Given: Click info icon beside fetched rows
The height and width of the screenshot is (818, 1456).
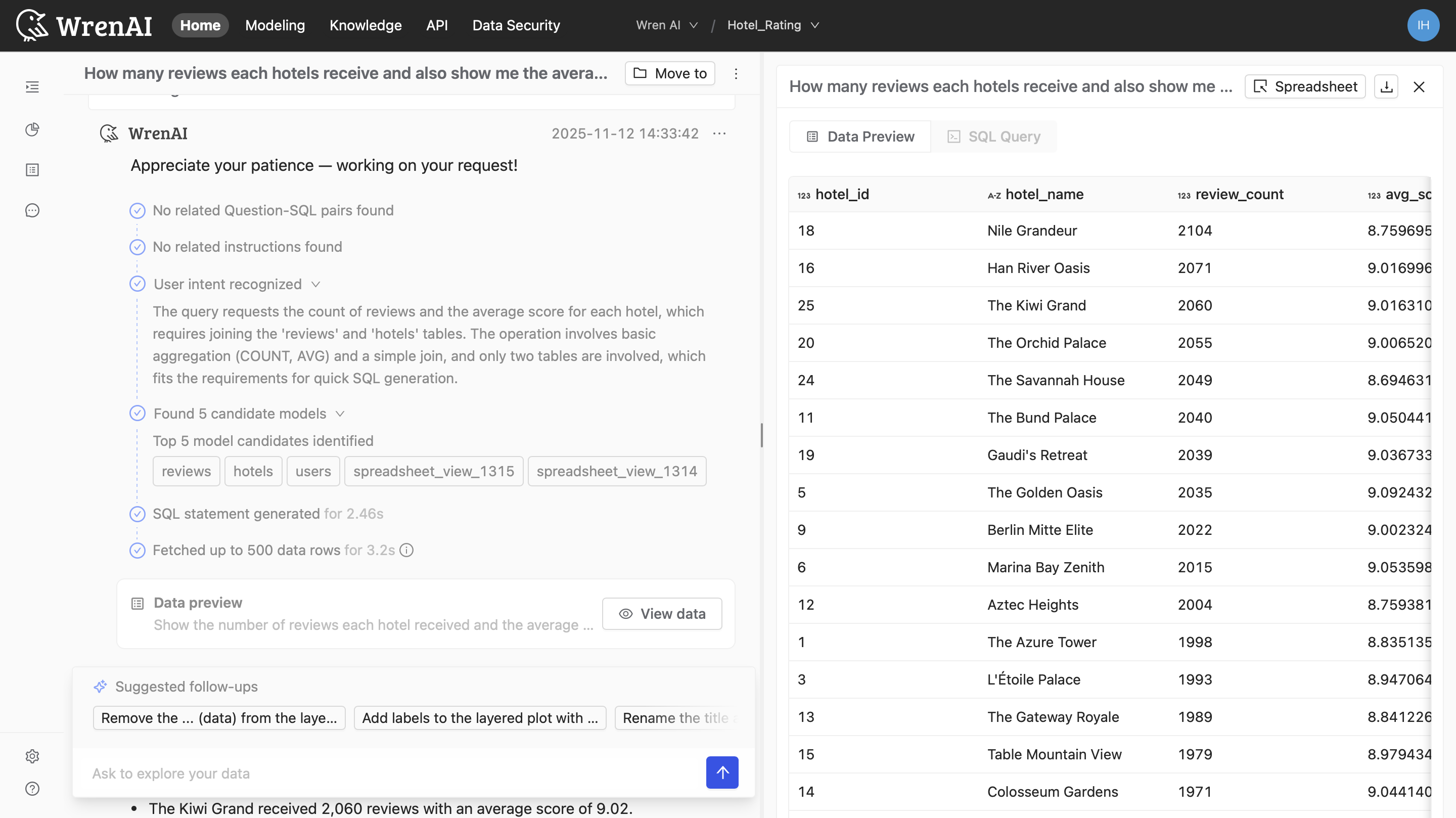Looking at the screenshot, I should (406, 550).
